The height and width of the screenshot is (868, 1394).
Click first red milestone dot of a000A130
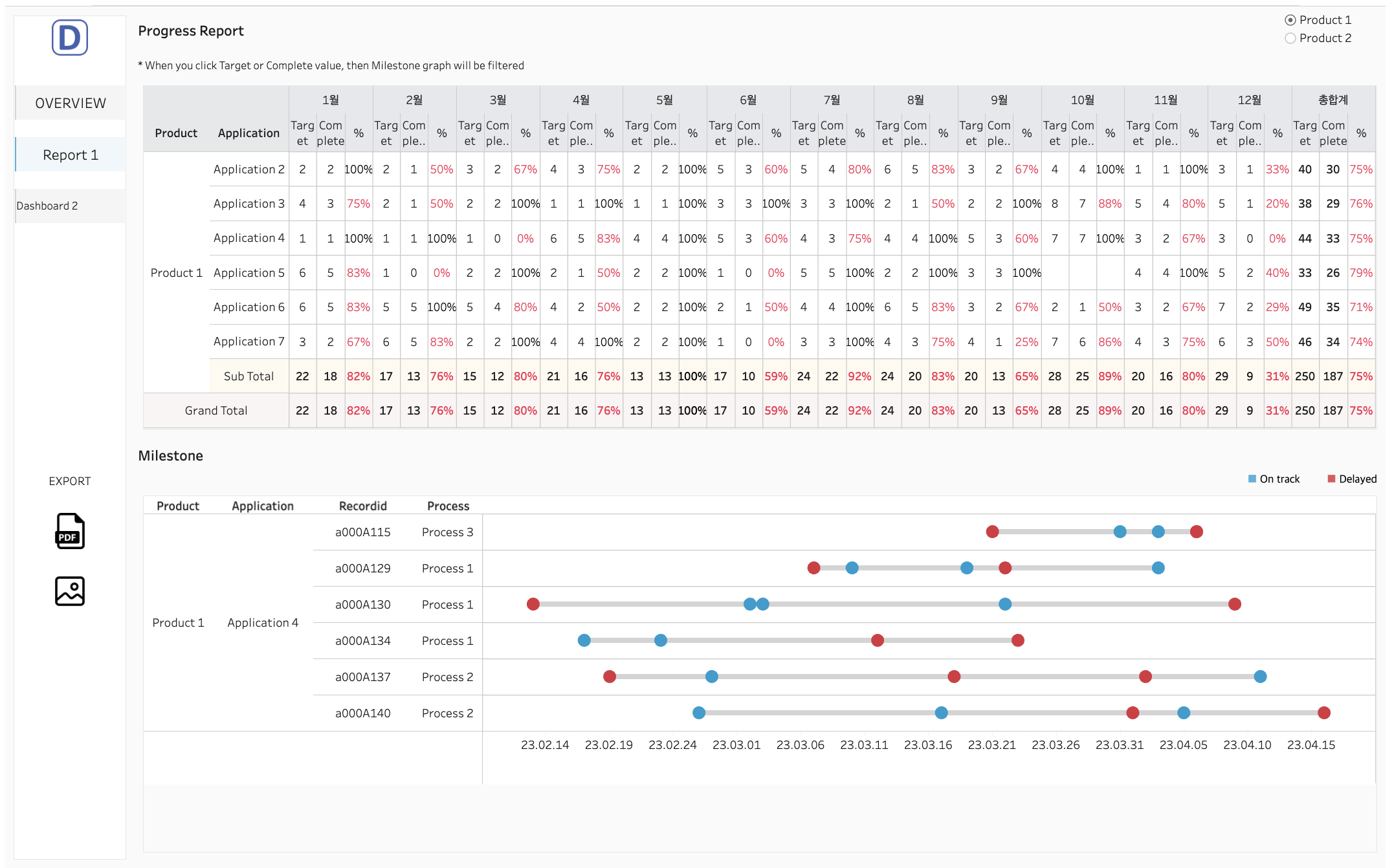click(x=533, y=604)
